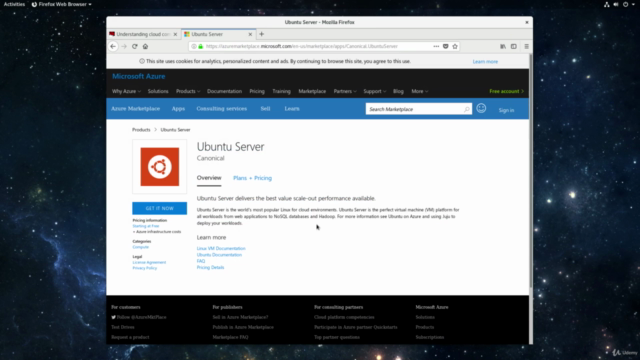640x360 pixels.
Task: Save page to Pocket icon
Action: (x=446, y=47)
